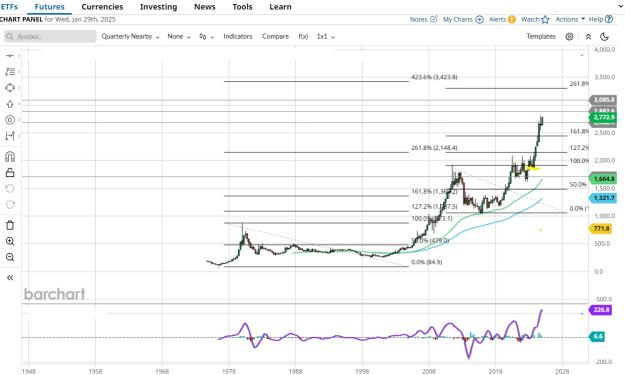Click the Help link

pos(596,19)
